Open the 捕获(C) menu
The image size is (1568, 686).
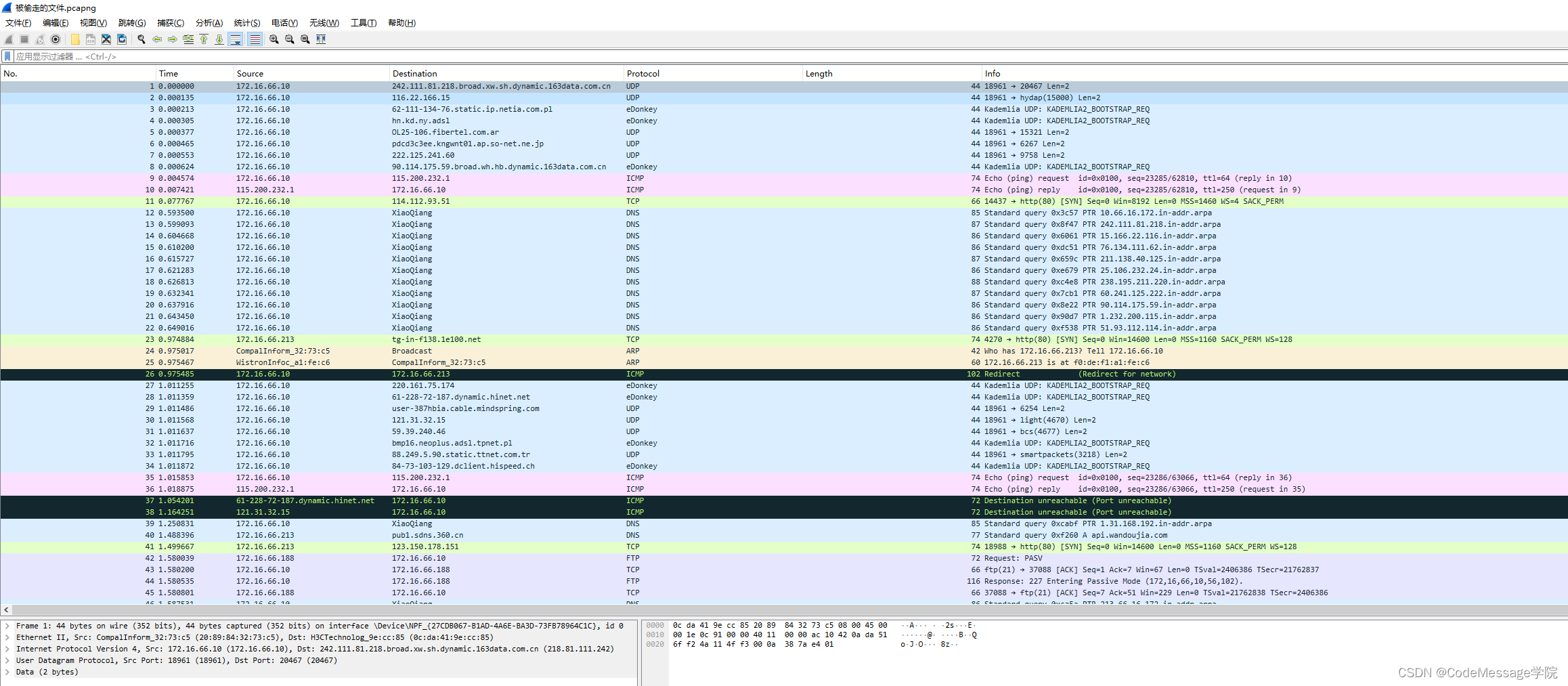point(171,23)
